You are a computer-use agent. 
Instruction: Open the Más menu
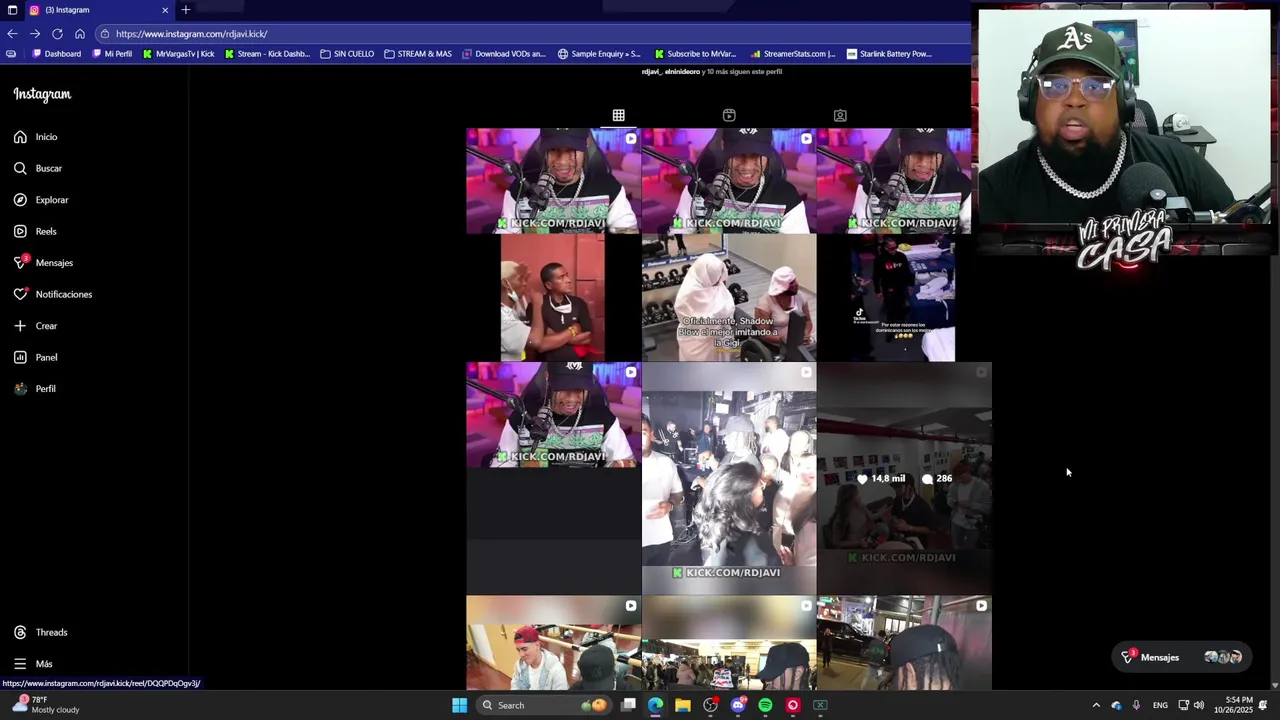pyautogui.click(x=33, y=664)
